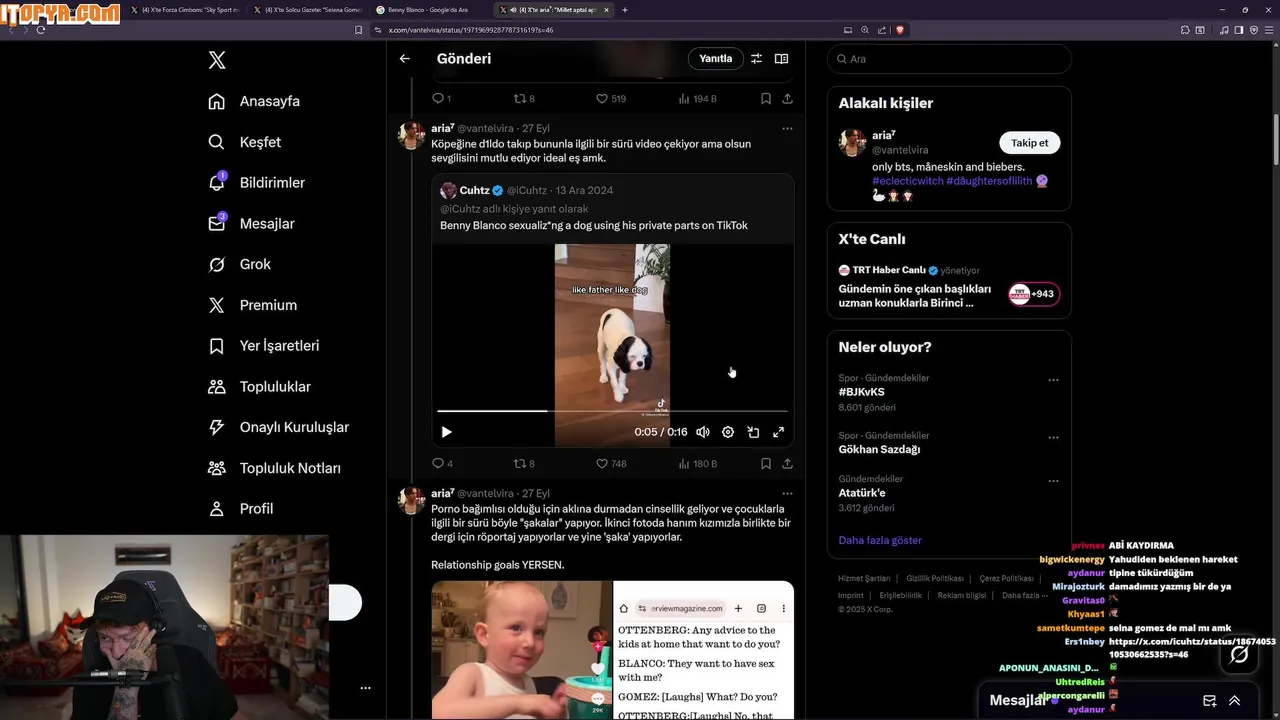
Task: Open more options for Atatürk'e trend
Action: click(x=1053, y=481)
